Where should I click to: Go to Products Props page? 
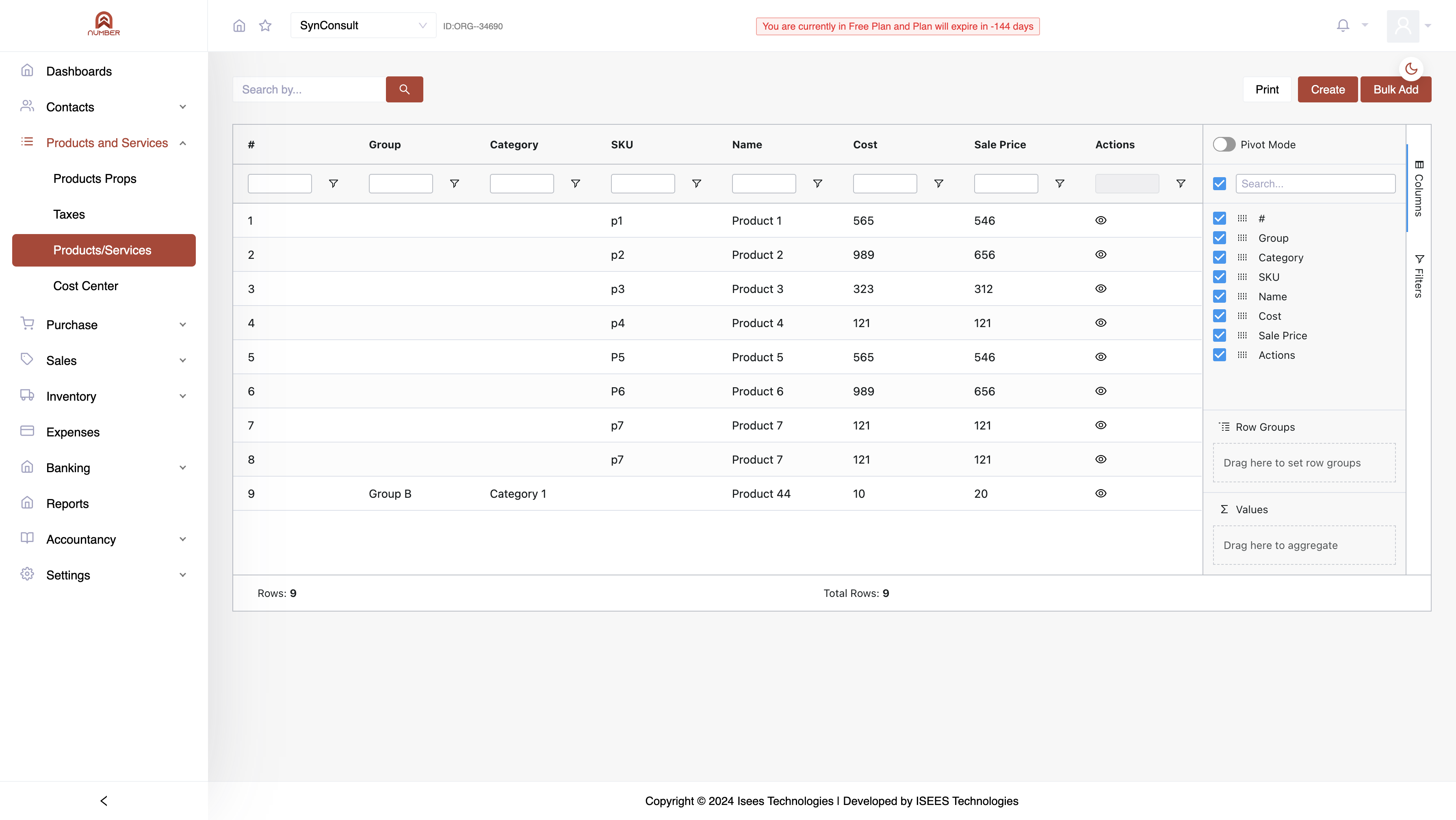(95, 179)
